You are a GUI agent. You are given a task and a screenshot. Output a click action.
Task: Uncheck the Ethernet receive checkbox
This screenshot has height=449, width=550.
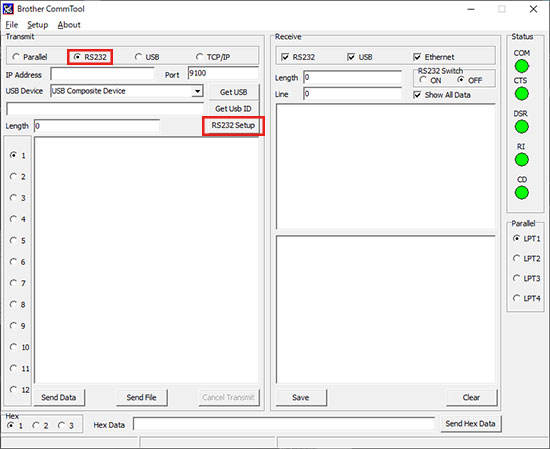(417, 57)
